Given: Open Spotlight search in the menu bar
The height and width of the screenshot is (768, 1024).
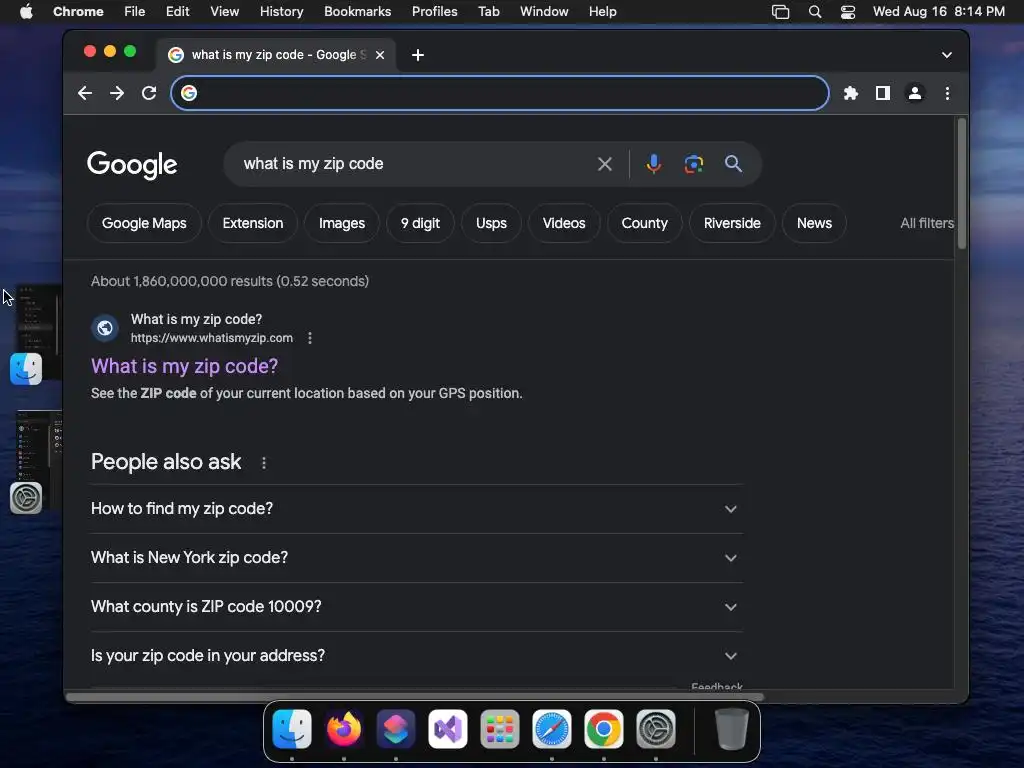Looking at the screenshot, I should pyautogui.click(x=814, y=12).
